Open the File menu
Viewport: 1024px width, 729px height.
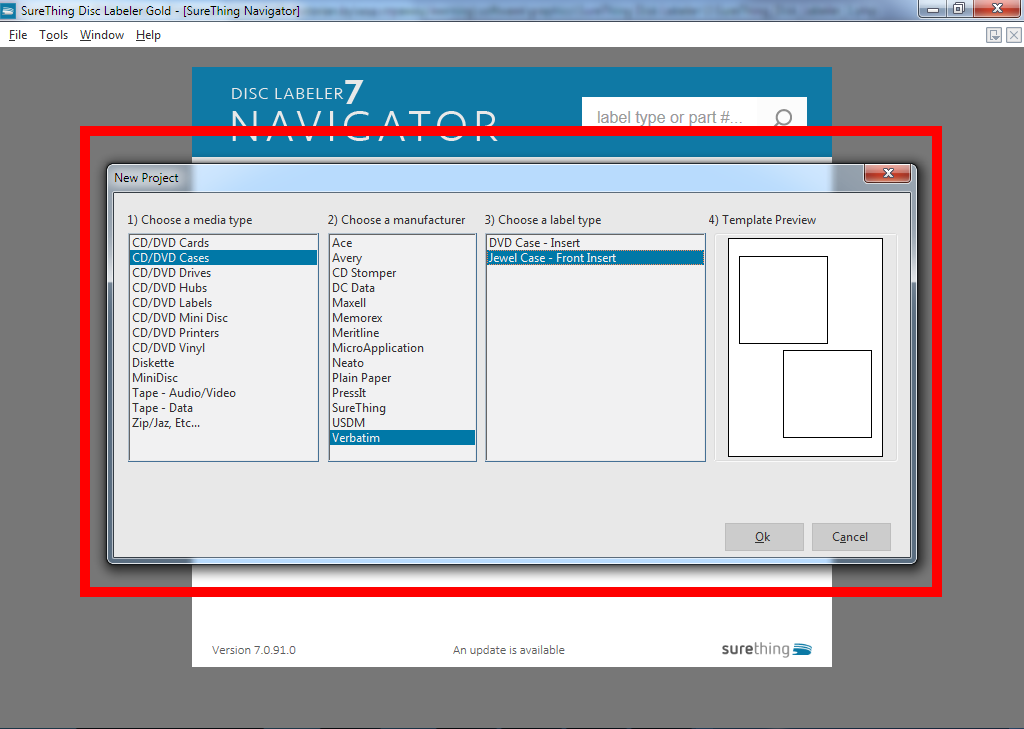(x=18, y=35)
